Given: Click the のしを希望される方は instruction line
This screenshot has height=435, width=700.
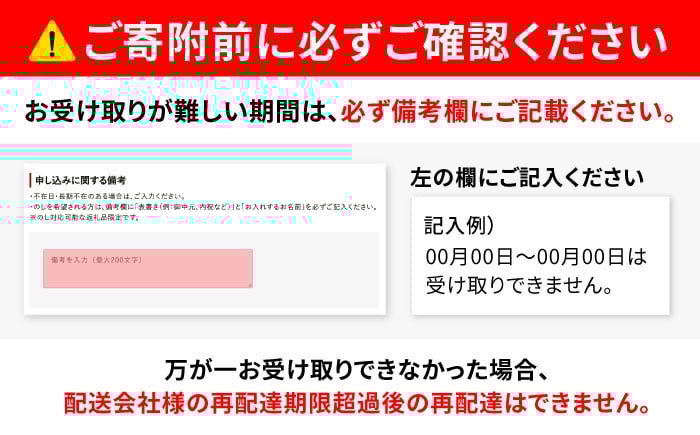Looking at the screenshot, I should pyautogui.click(x=205, y=207).
